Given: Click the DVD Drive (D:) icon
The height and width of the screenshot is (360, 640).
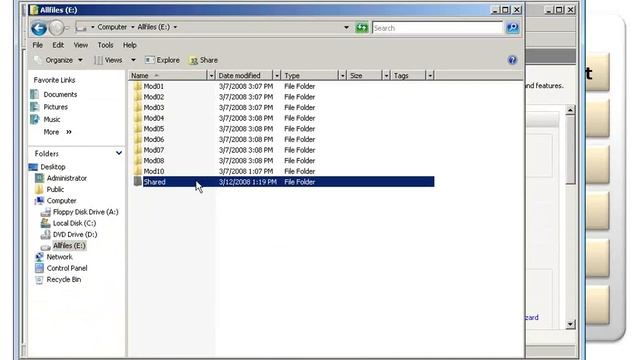Looking at the screenshot, I should coord(46,234).
